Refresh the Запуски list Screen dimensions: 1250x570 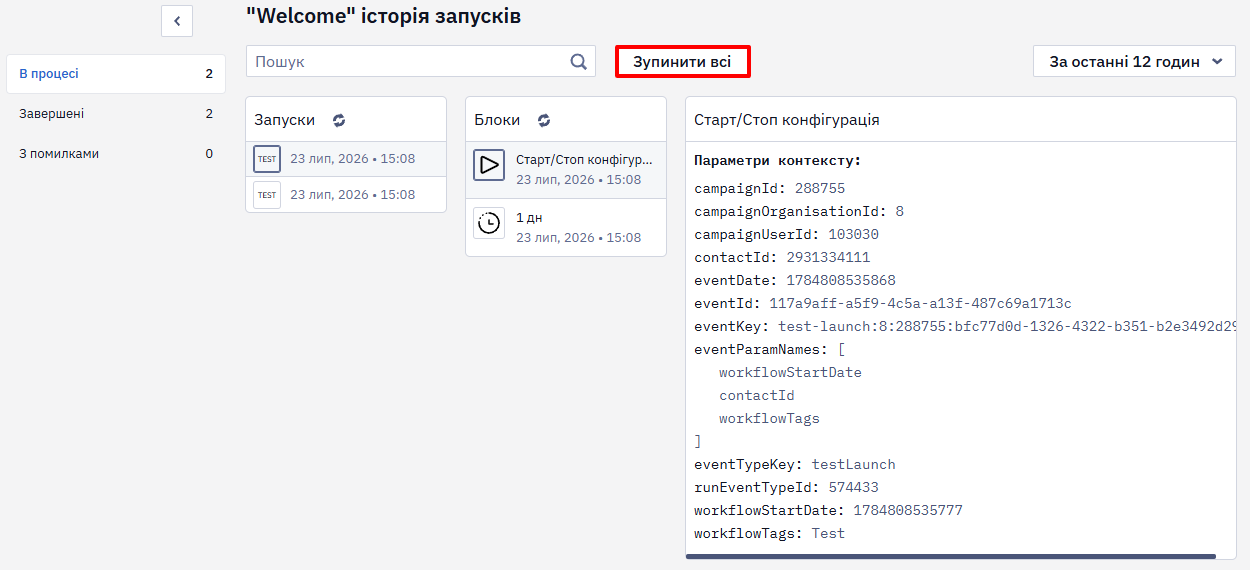(x=339, y=120)
